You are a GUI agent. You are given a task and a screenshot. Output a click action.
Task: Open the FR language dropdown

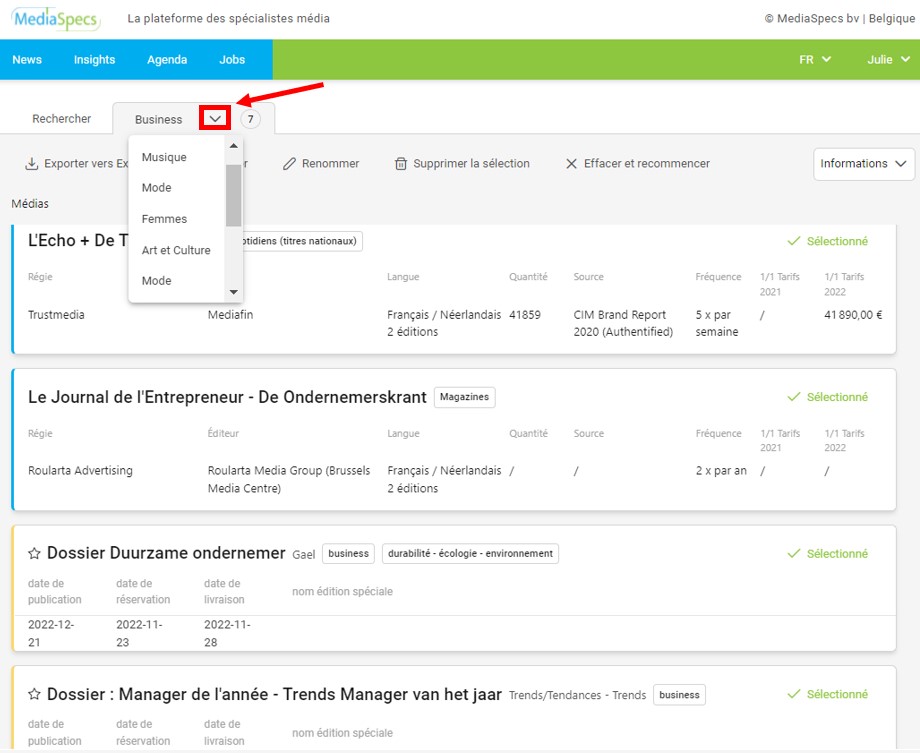pyautogui.click(x=815, y=60)
